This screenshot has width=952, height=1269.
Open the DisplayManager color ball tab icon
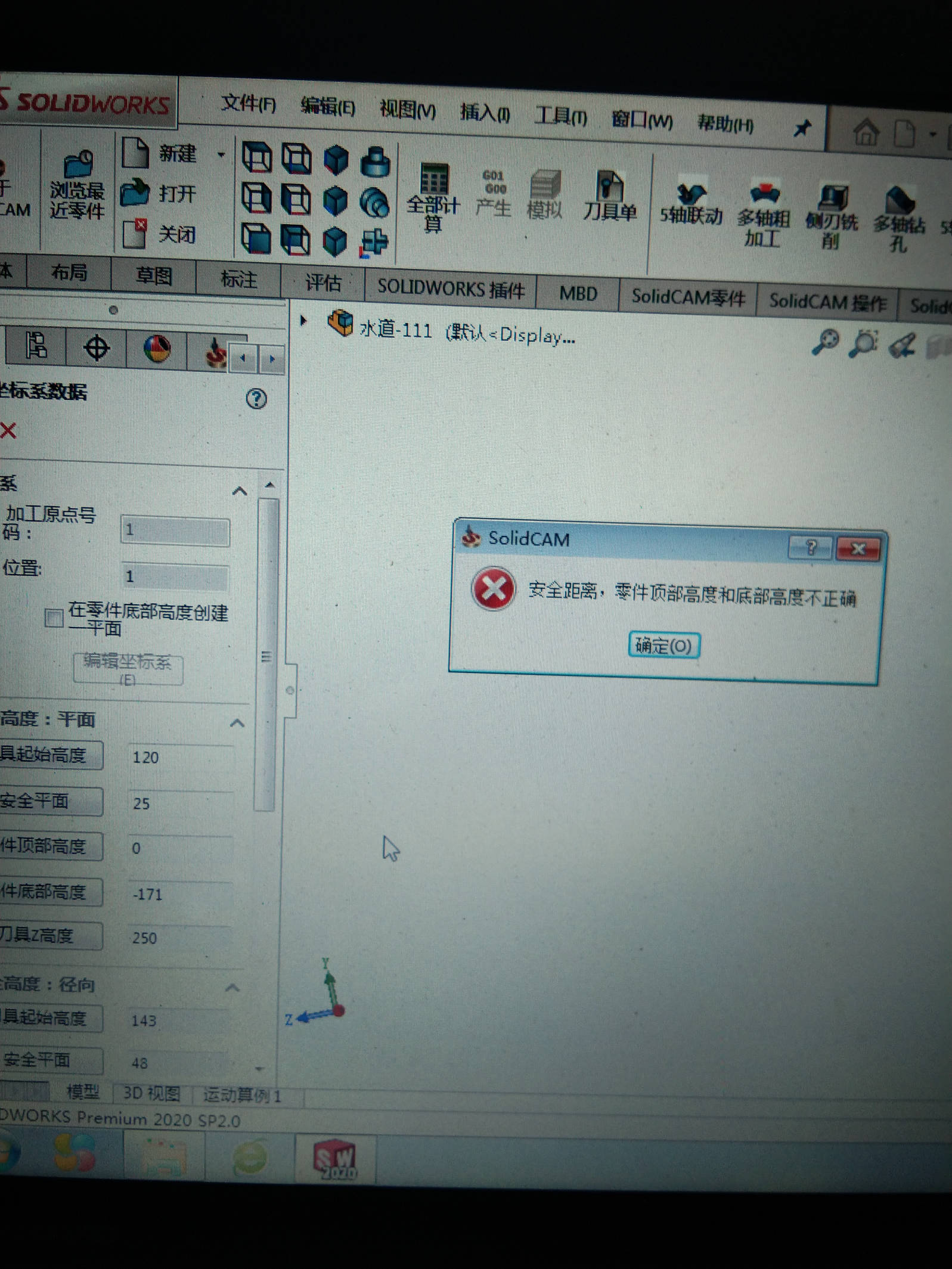(x=156, y=349)
